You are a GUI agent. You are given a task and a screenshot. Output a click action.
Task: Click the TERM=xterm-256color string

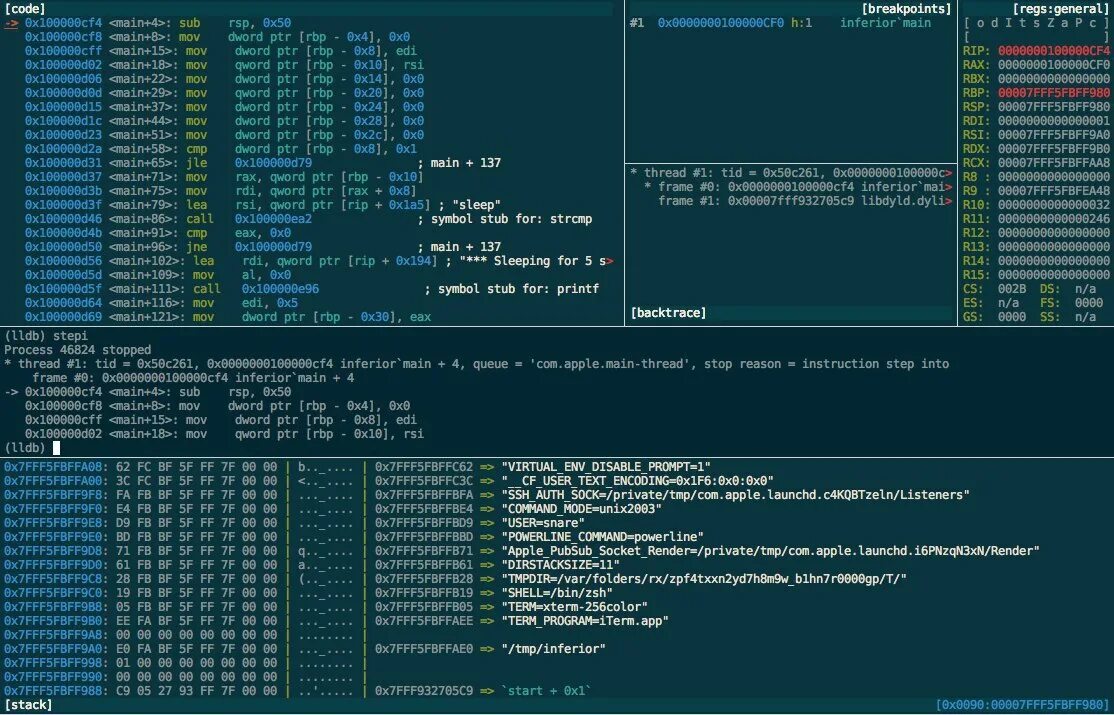coord(574,607)
